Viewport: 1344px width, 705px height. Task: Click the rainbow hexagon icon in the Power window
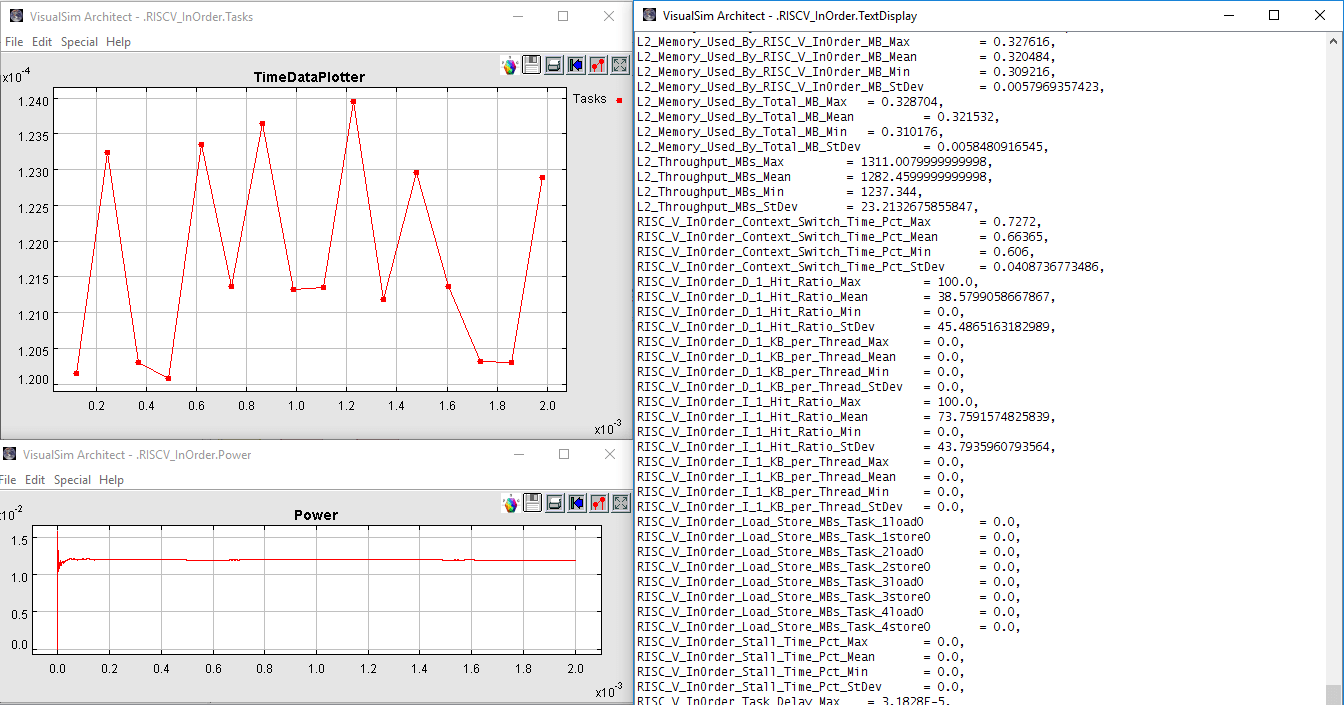510,503
